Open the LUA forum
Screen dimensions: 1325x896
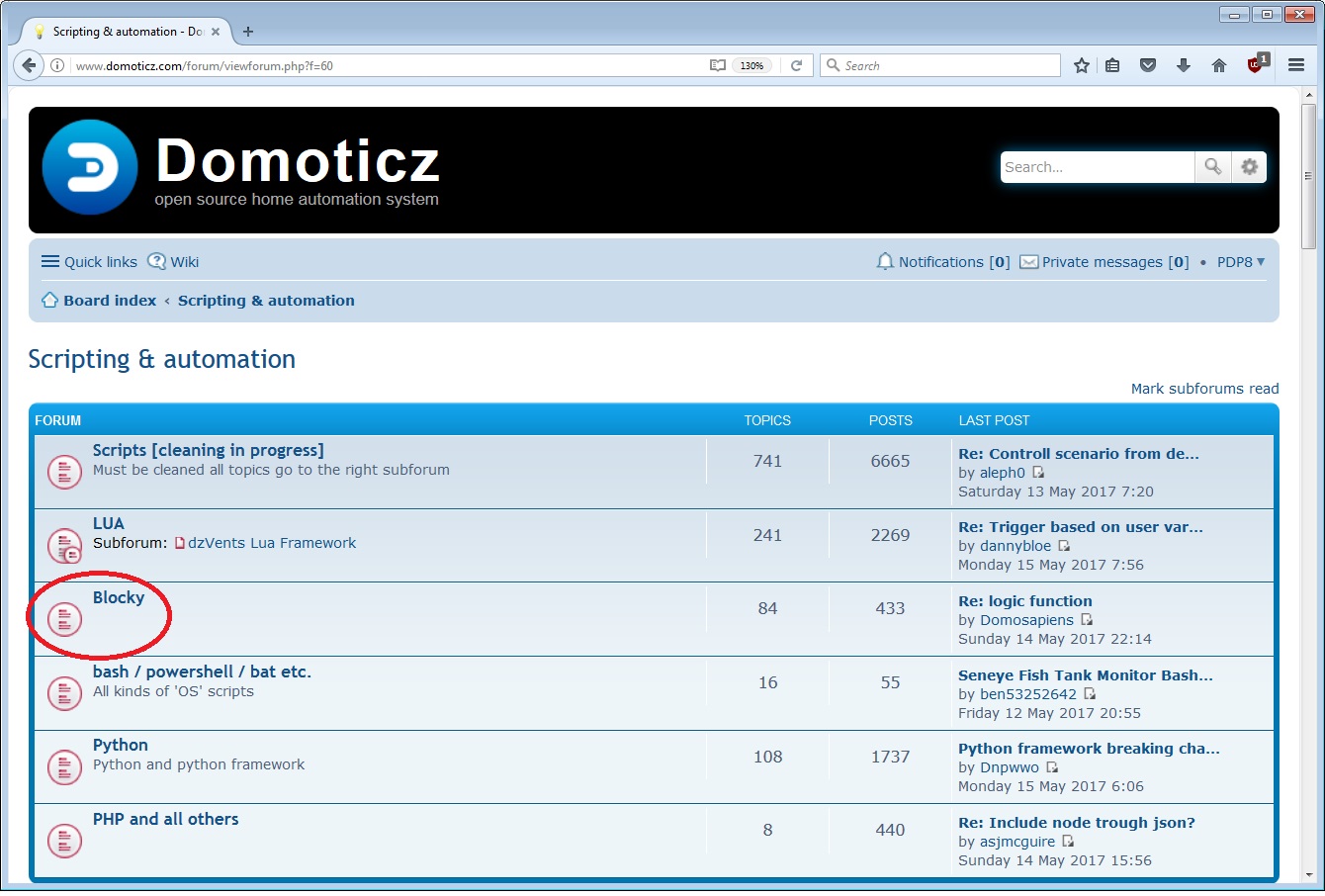pyautogui.click(x=109, y=523)
